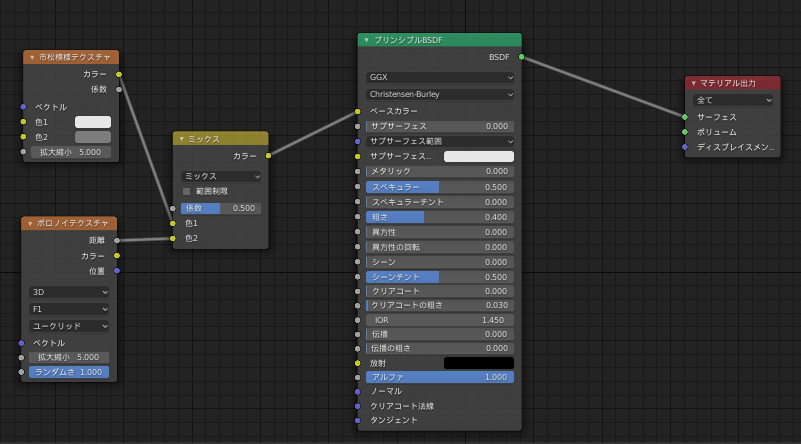Open the ユークリッド distance metric dropdown
Screen dimensions: 801x444
pos(69,326)
